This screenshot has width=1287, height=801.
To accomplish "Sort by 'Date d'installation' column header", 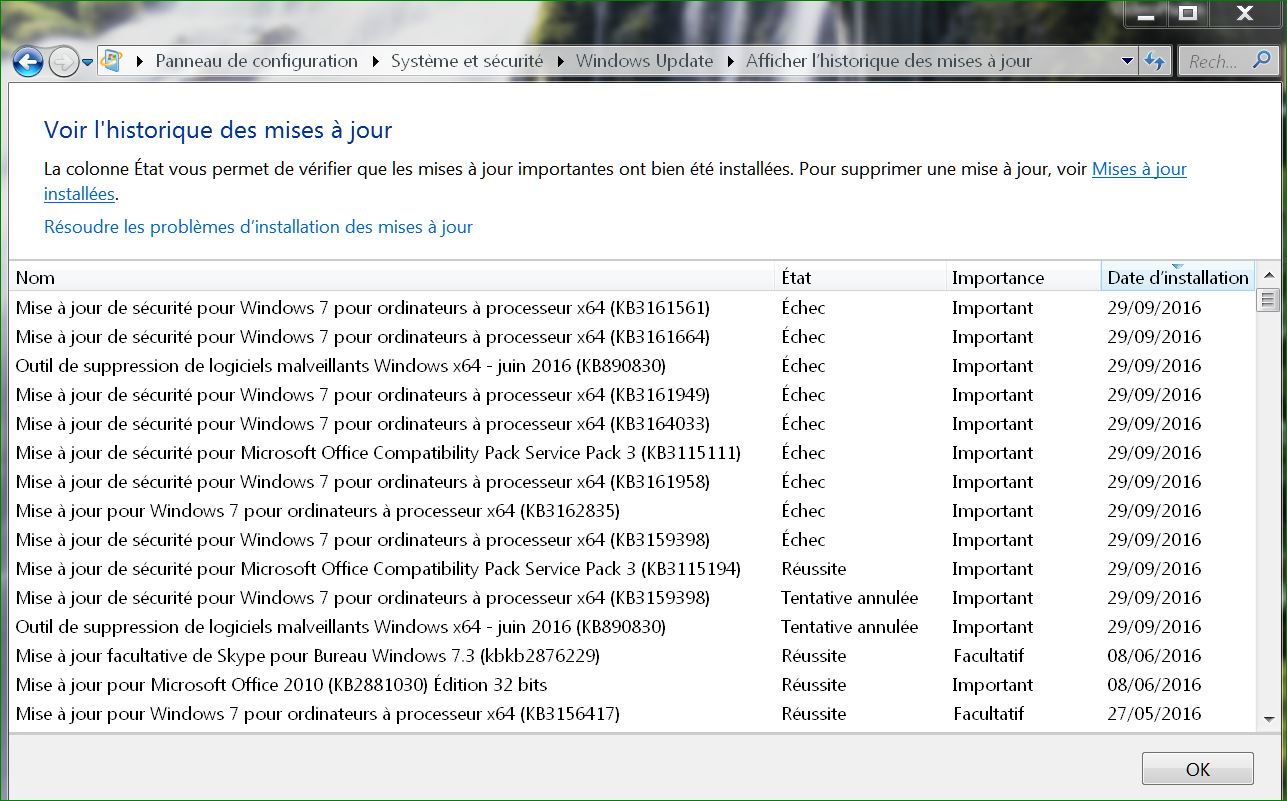I will [1177, 278].
